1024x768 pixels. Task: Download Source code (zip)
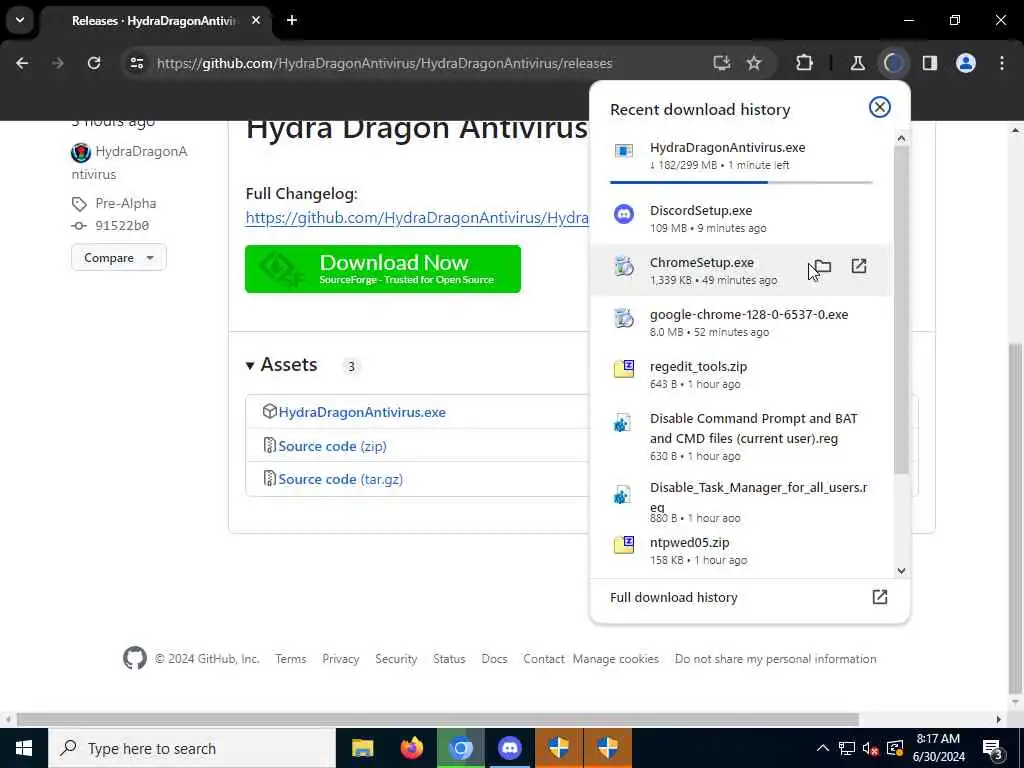click(332, 446)
